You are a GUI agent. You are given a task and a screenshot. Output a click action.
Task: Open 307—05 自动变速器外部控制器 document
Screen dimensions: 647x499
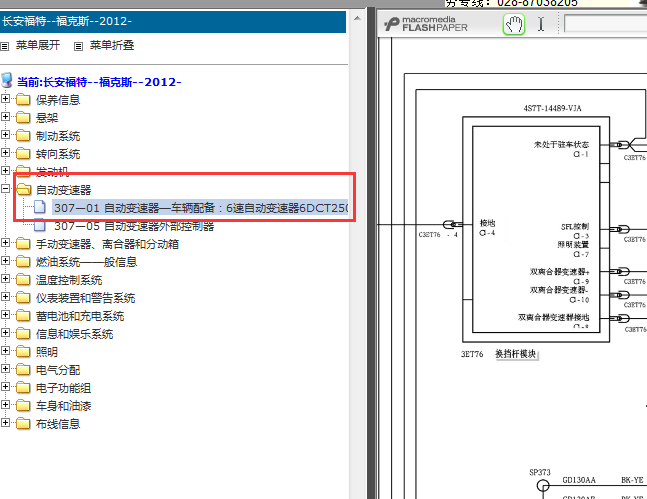(134, 226)
